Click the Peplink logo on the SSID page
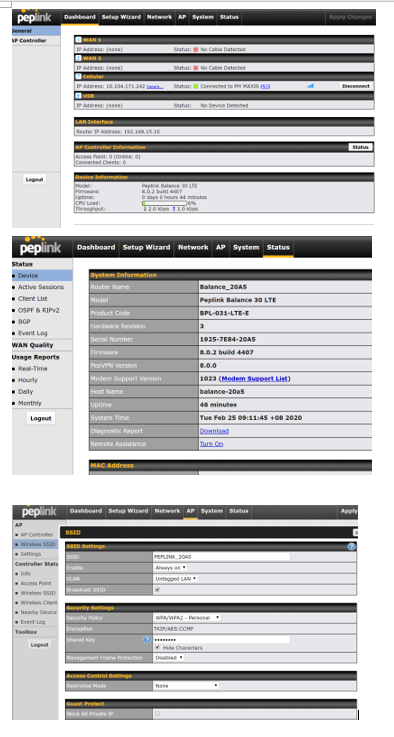 (39, 511)
